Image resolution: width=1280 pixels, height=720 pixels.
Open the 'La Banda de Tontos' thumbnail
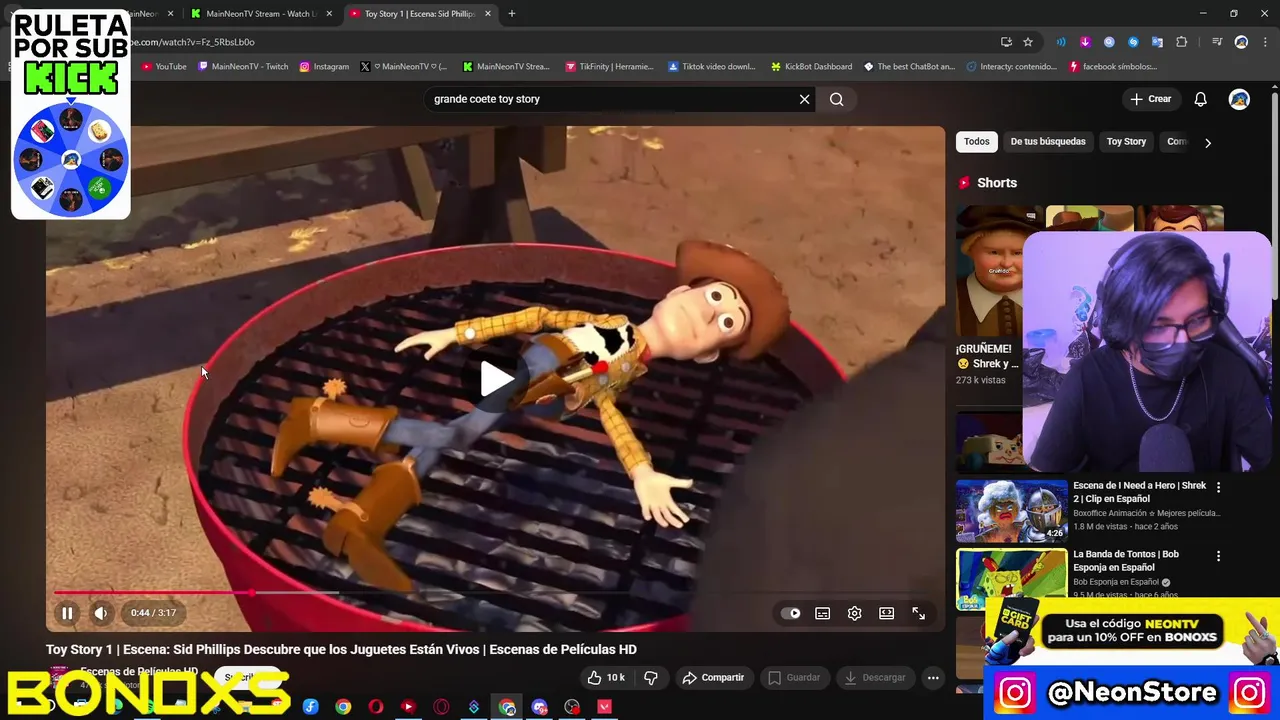tap(1011, 579)
